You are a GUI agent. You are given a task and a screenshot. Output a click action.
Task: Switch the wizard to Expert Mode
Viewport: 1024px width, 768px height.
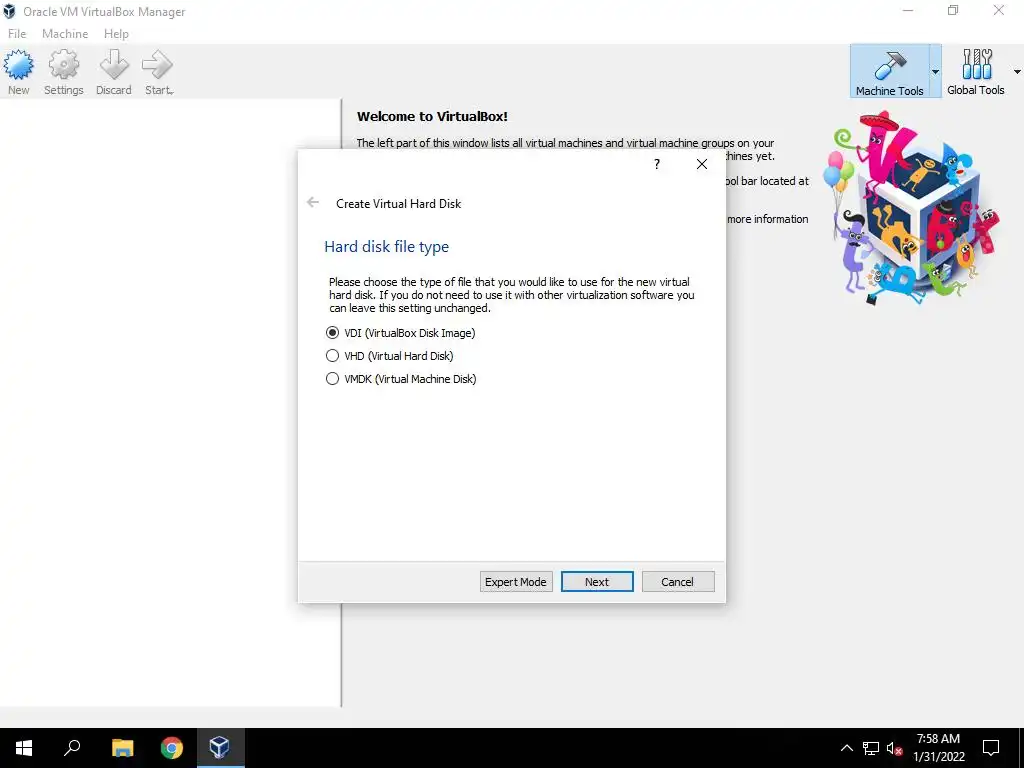point(516,582)
